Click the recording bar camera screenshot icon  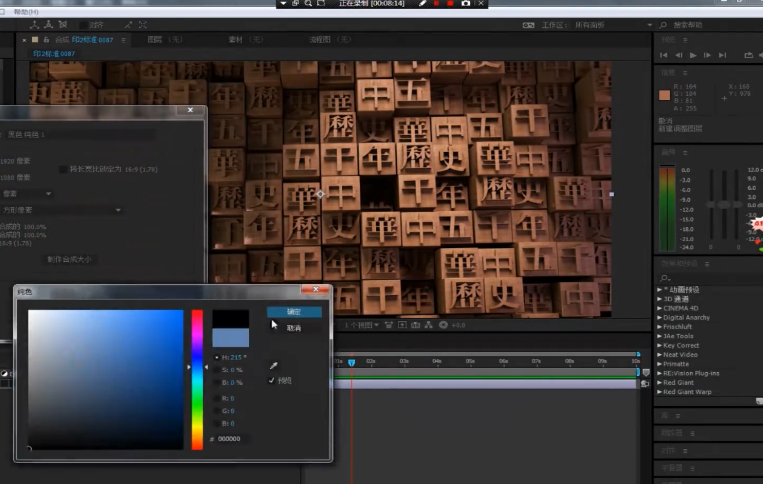tap(465, 4)
